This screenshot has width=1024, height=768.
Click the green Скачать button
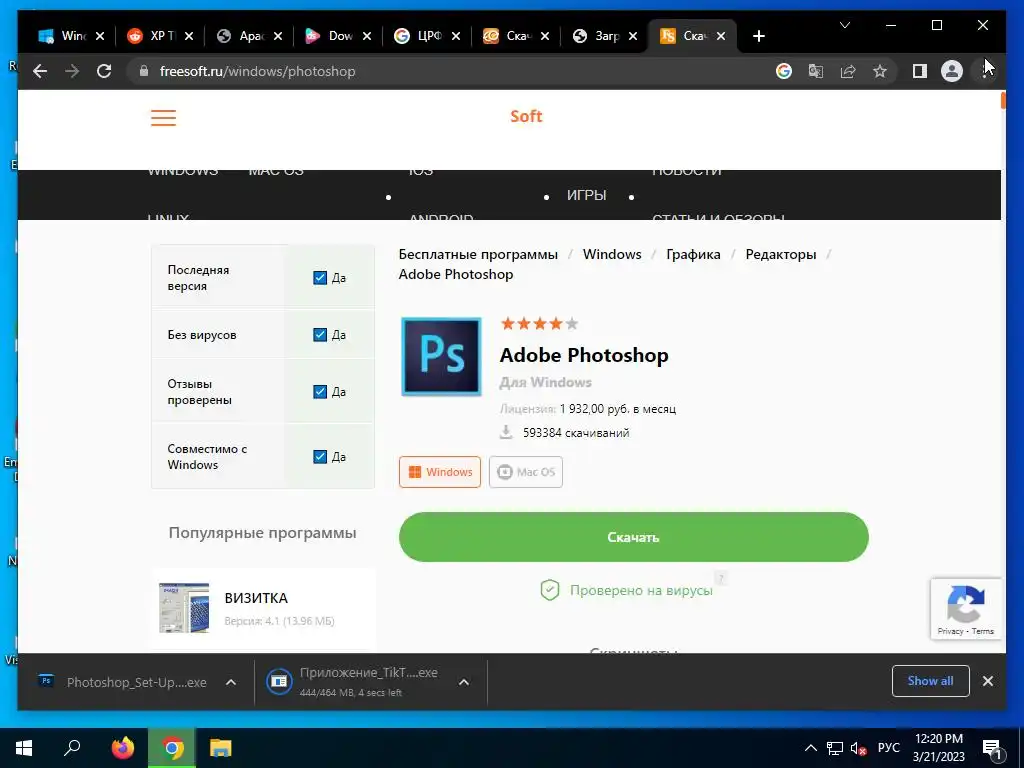click(633, 537)
